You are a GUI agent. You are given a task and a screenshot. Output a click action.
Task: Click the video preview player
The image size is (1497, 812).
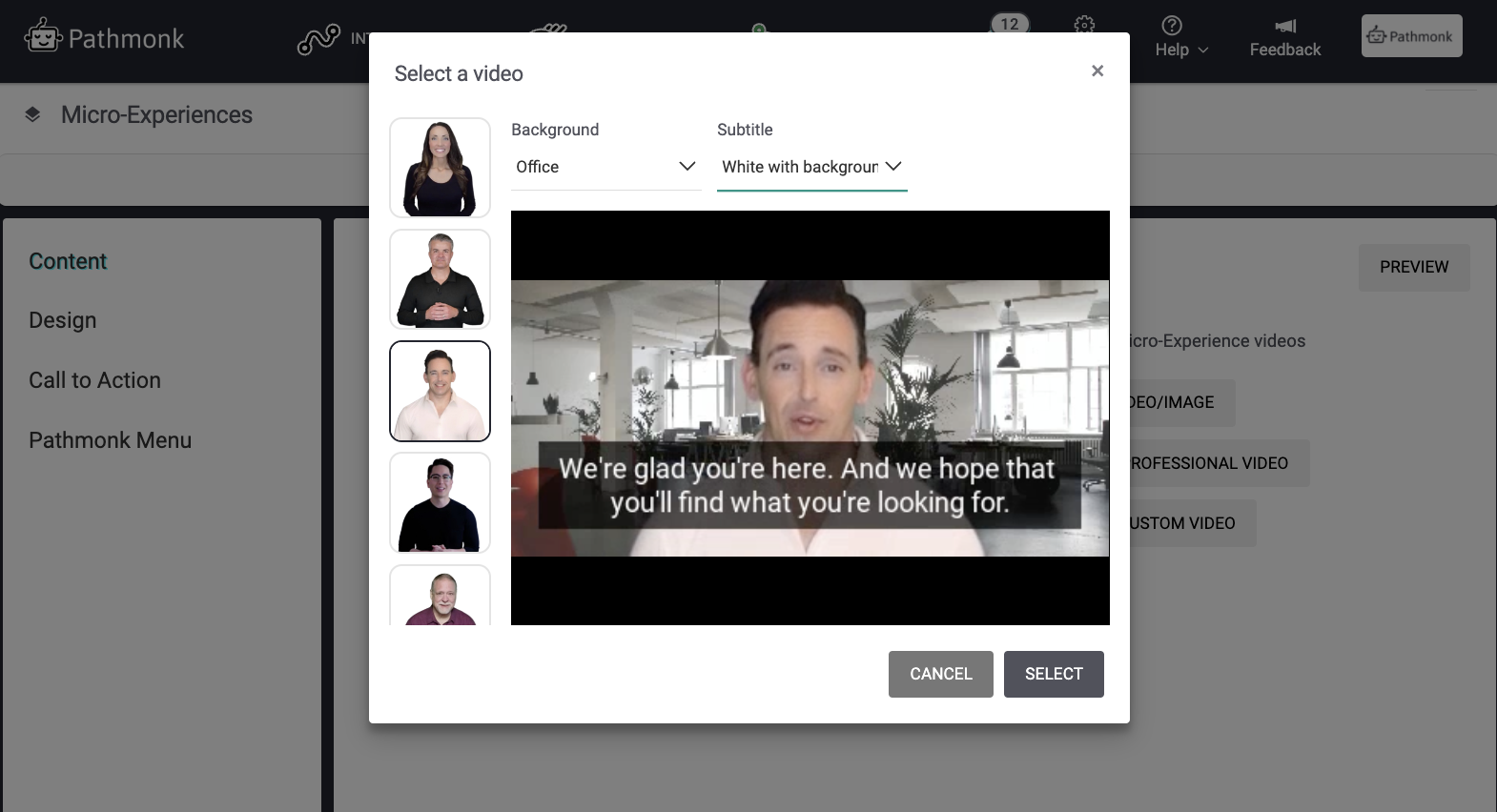(x=810, y=417)
